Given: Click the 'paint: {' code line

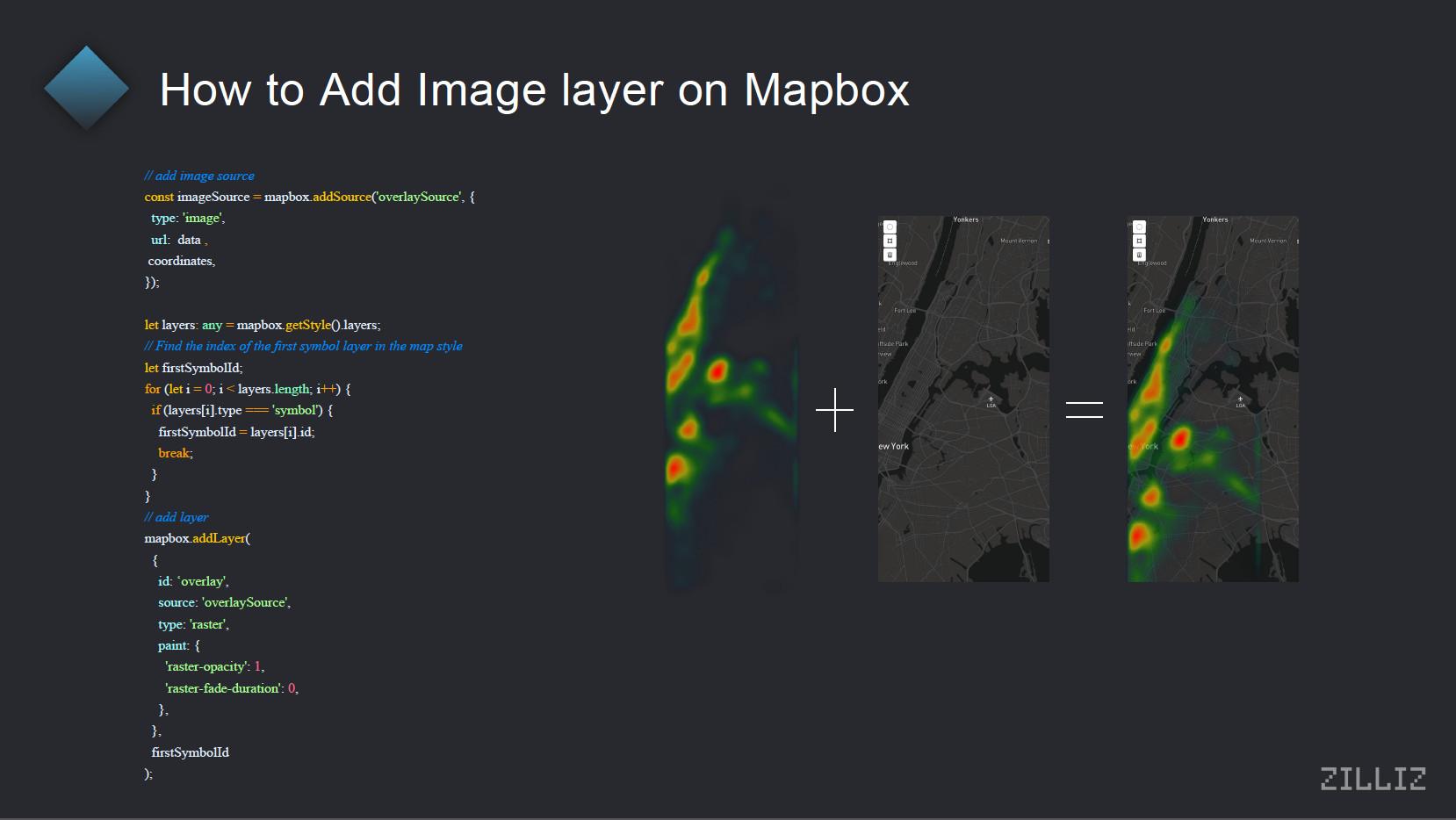Looking at the screenshot, I should coord(179,645).
